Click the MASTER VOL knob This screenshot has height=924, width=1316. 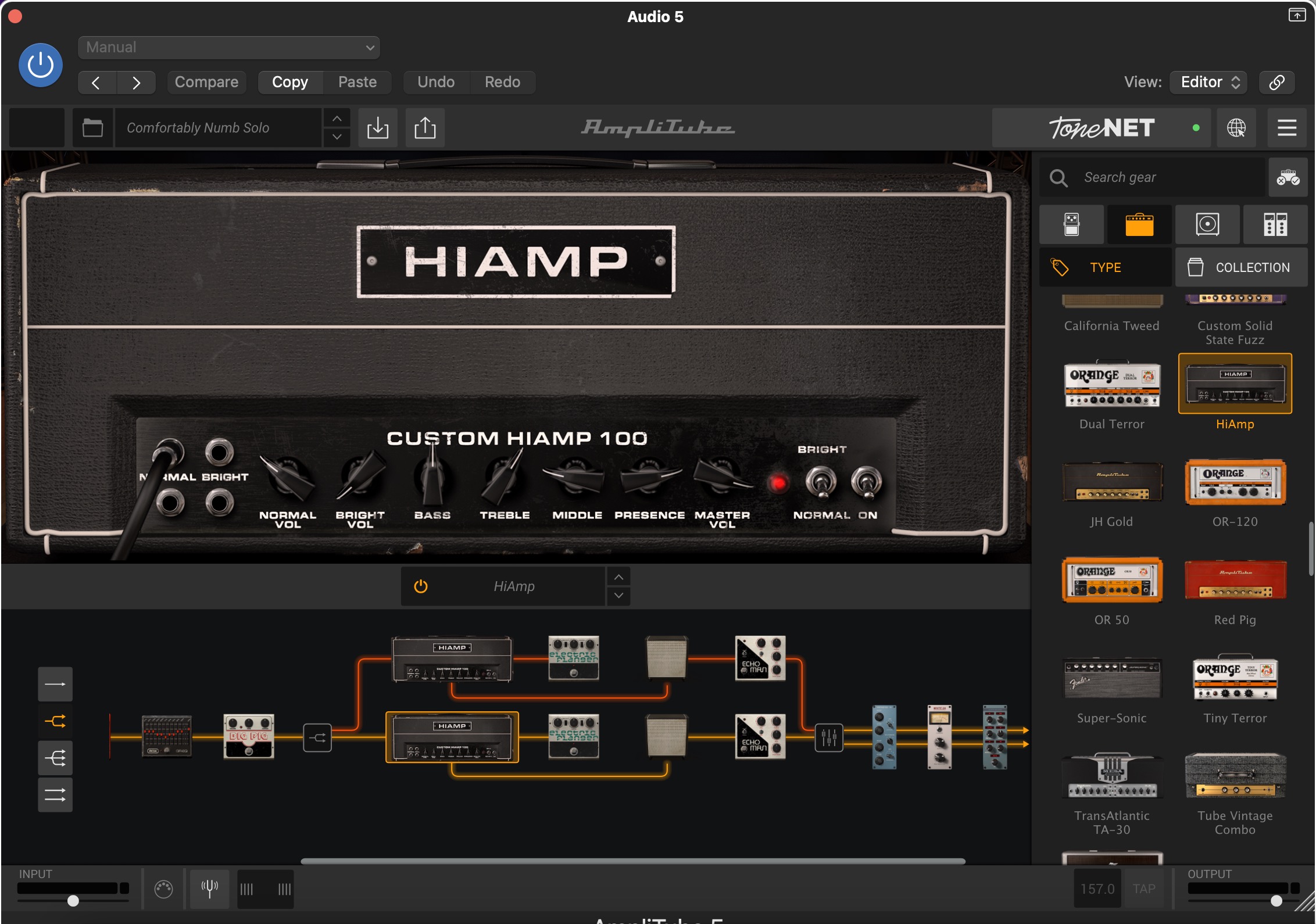pyautogui.click(x=722, y=477)
